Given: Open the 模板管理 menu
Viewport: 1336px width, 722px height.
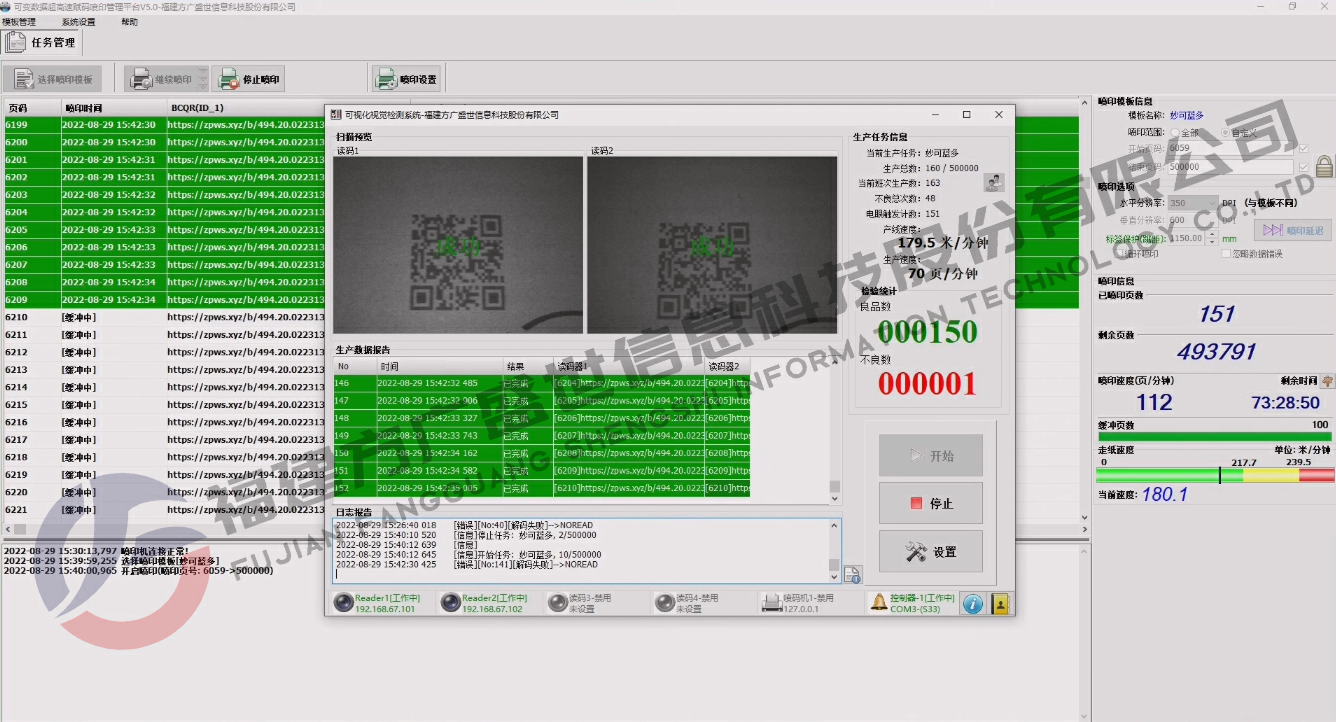Looking at the screenshot, I should [x=18, y=22].
